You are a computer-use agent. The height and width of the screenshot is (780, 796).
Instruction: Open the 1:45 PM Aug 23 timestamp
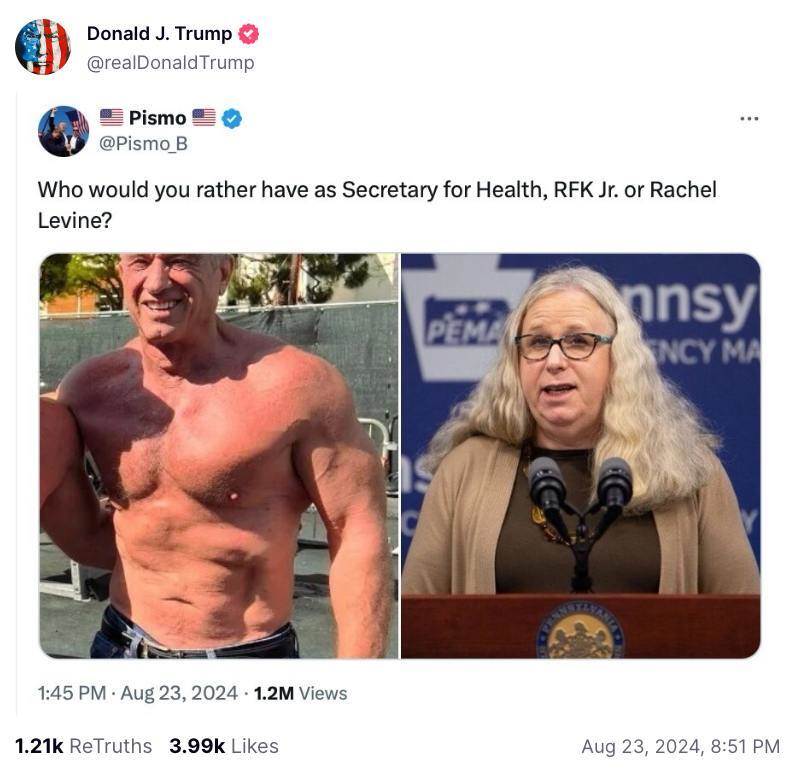138,693
